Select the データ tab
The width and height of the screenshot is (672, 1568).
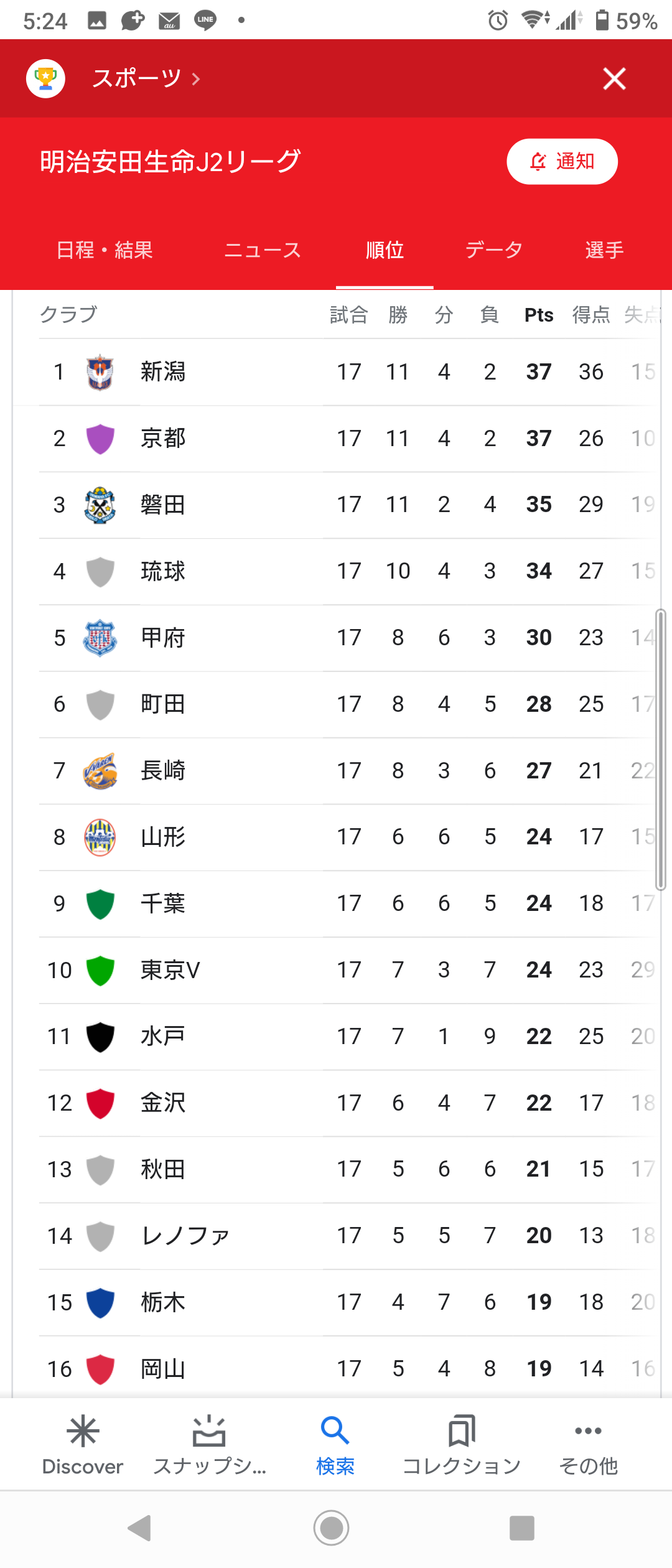tap(494, 250)
